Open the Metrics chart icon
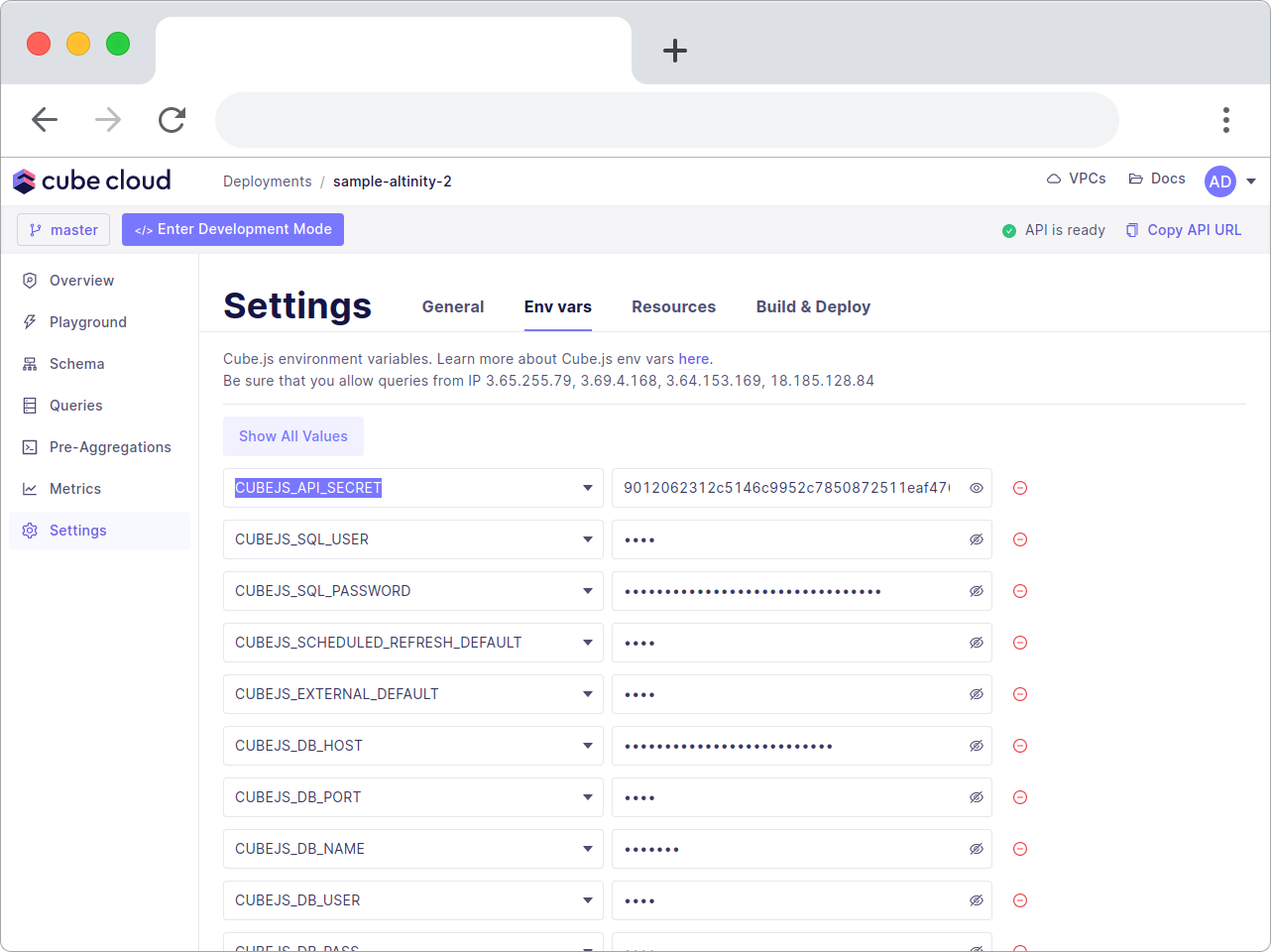This screenshot has width=1271, height=952. (x=30, y=489)
